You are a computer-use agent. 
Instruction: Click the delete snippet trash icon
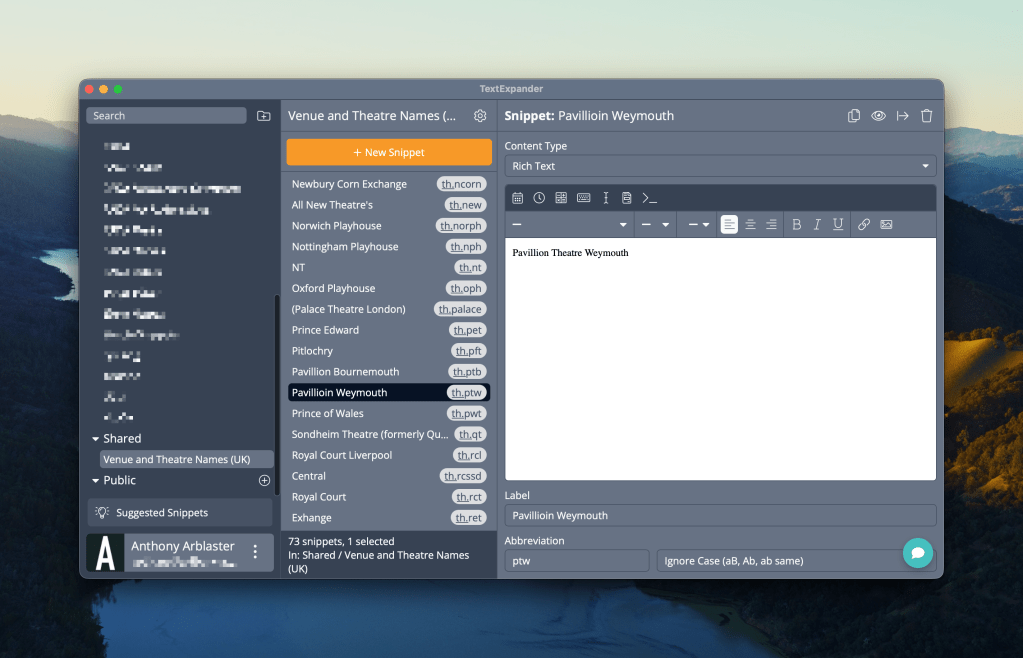(926, 116)
